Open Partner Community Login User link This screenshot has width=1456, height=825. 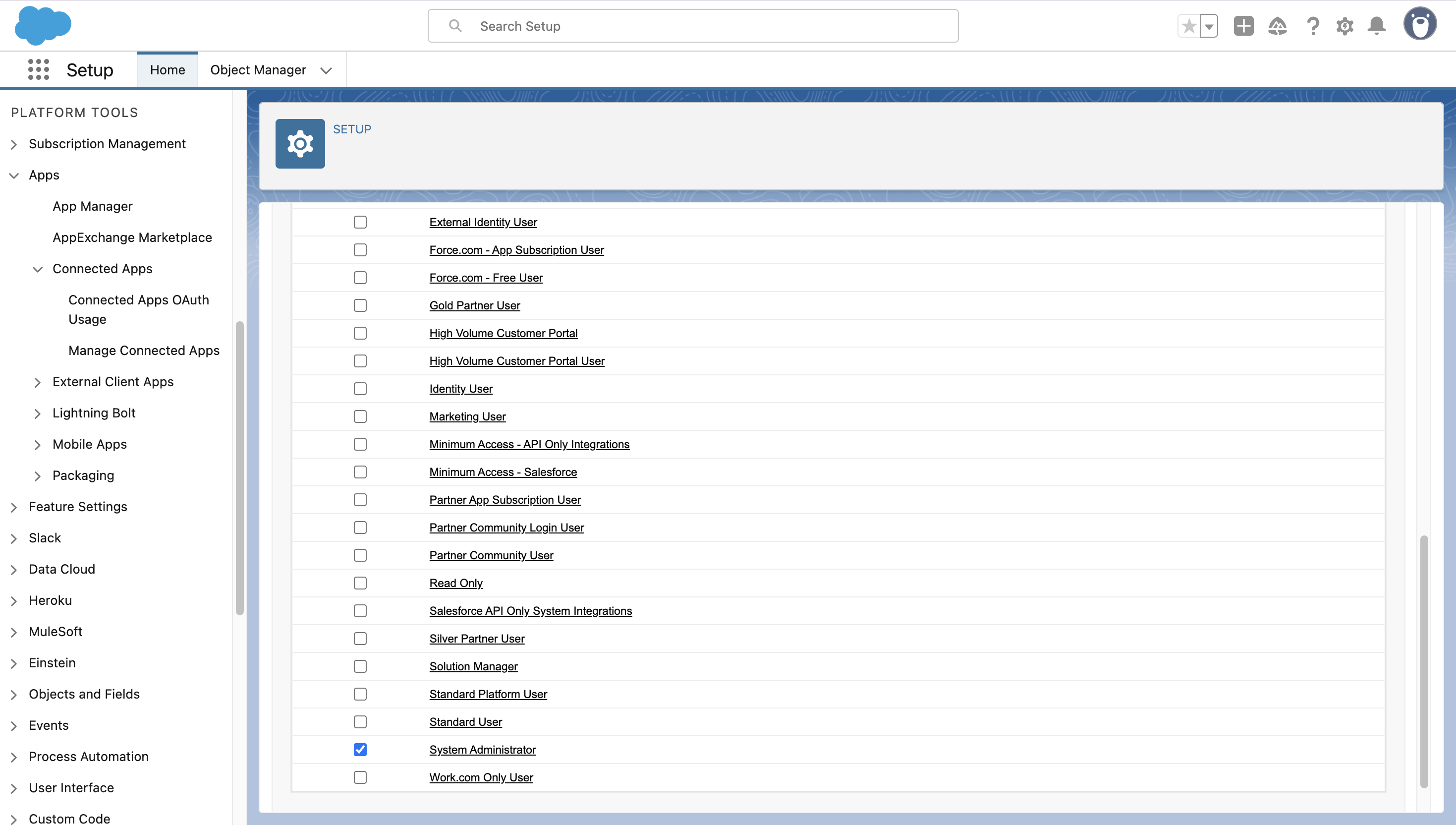coord(506,528)
